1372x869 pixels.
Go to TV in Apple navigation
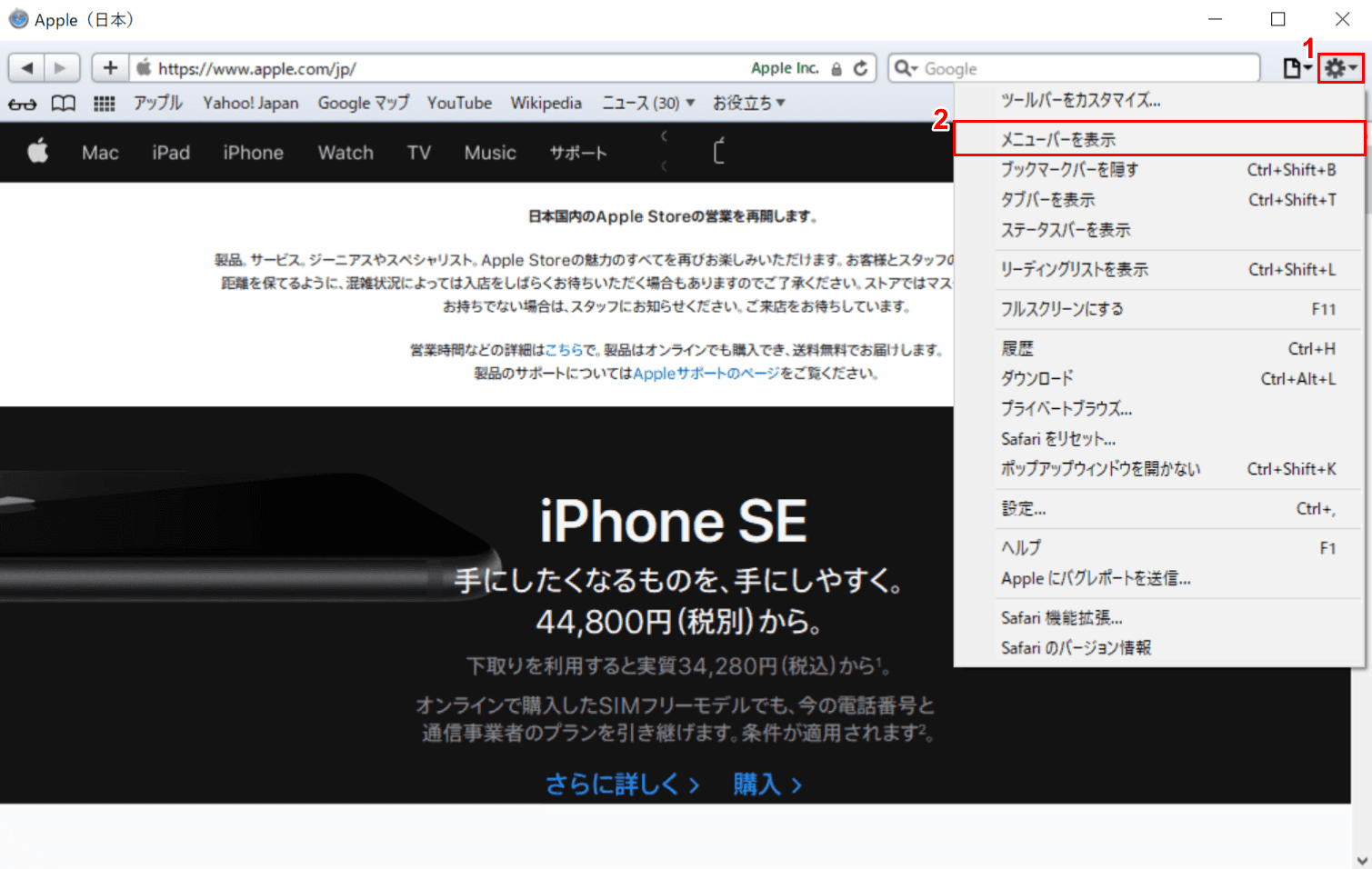pyautogui.click(x=419, y=153)
